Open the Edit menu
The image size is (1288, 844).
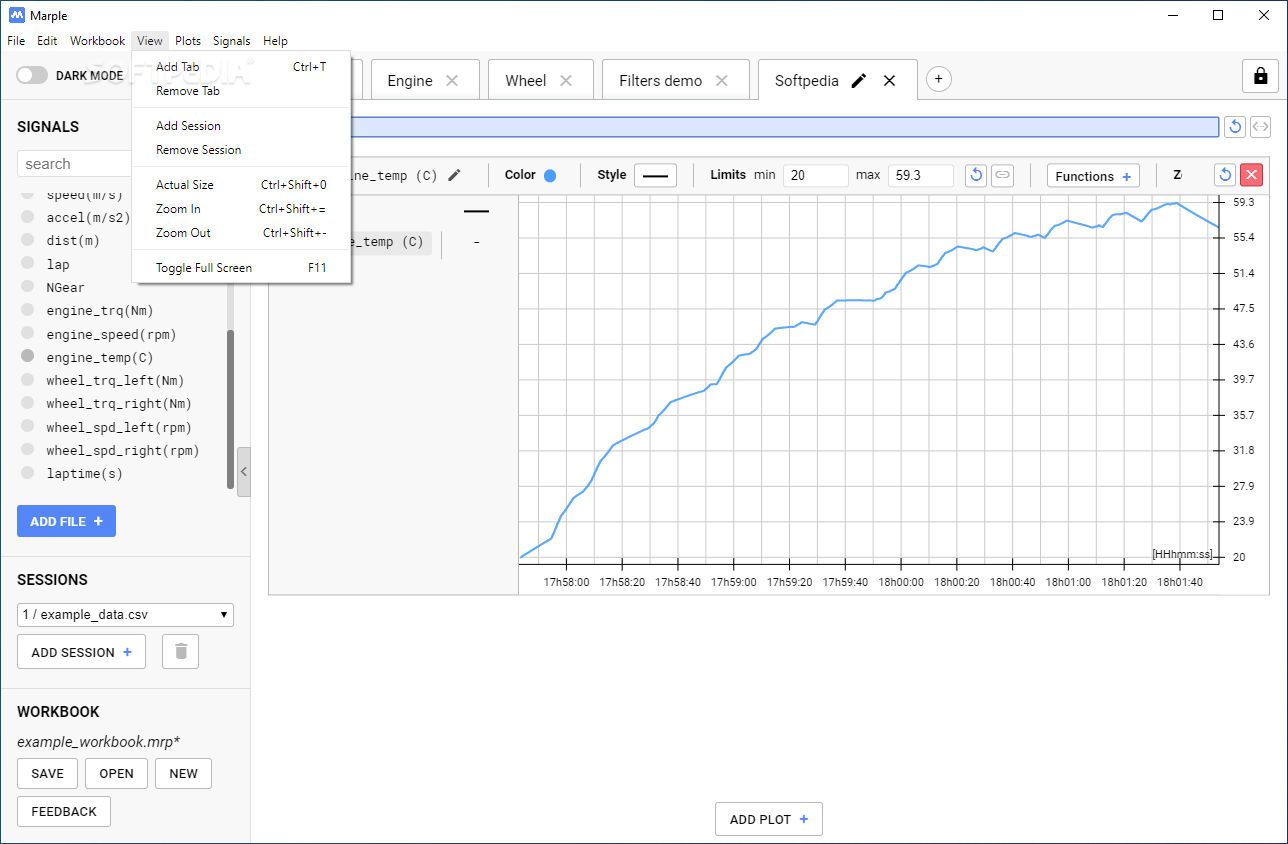click(47, 41)
